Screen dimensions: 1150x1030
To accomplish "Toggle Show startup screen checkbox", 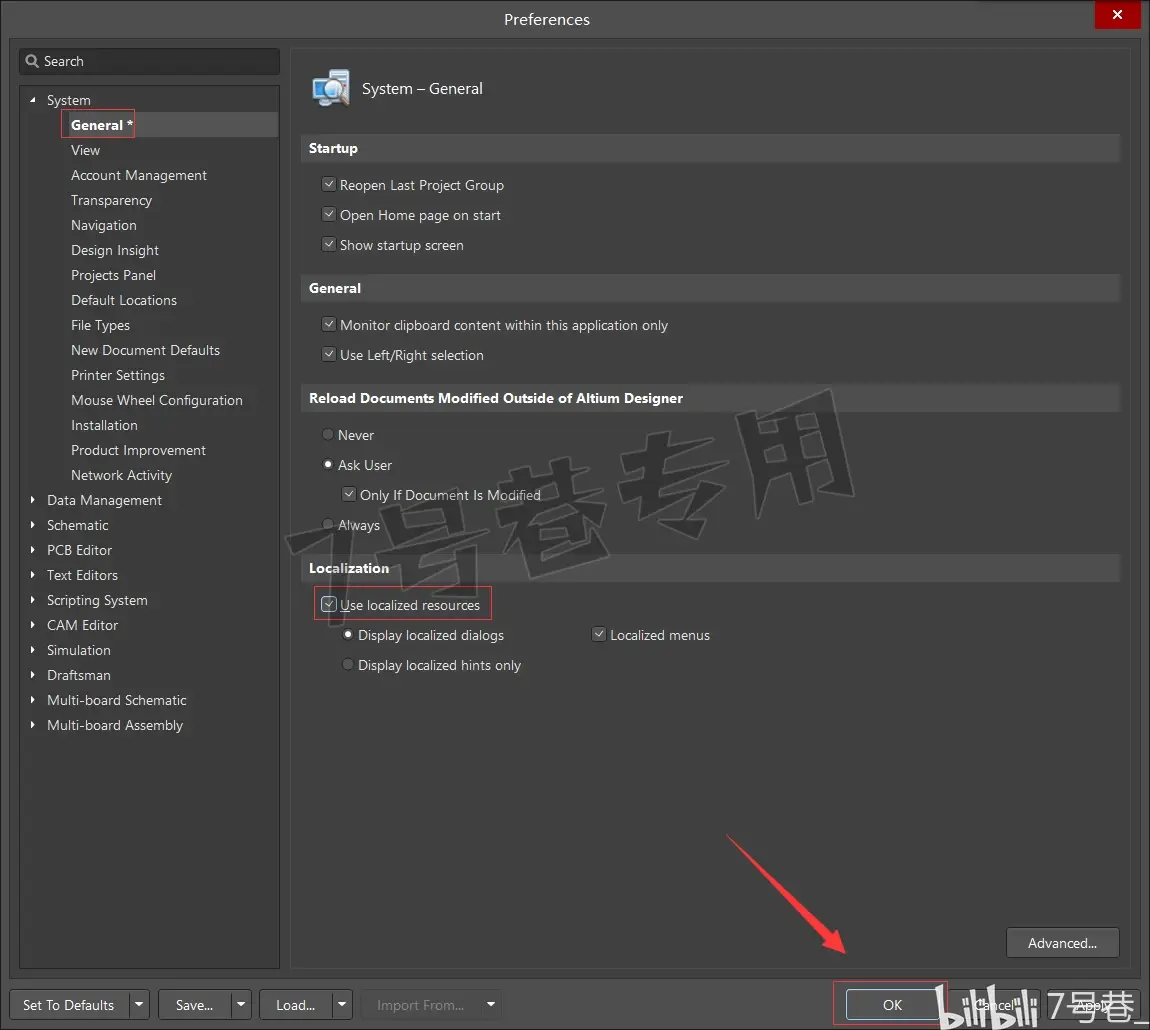I will point(329,245).
